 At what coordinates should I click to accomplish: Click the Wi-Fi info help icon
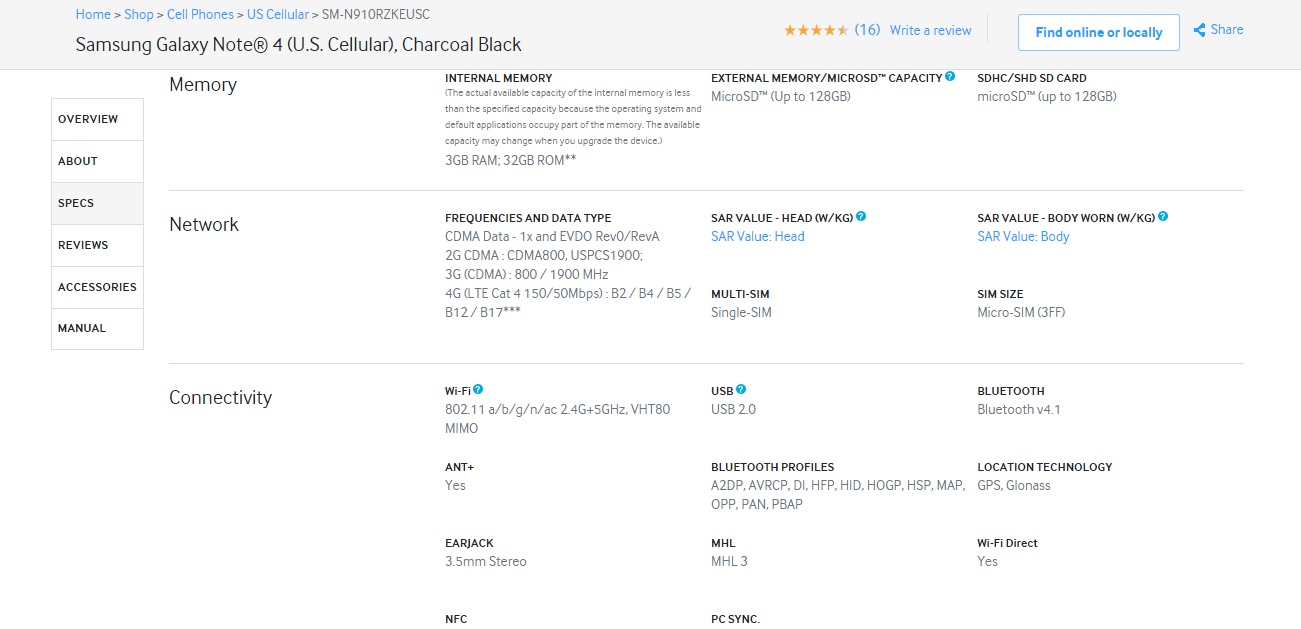click(x=478, y=389)
